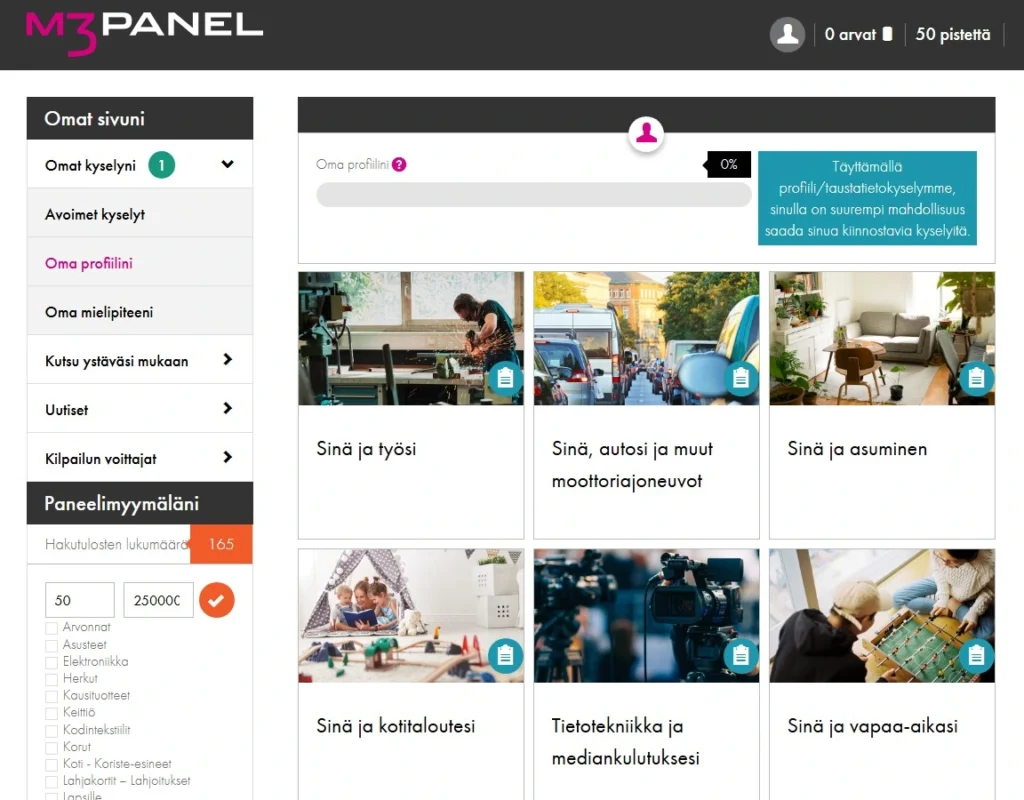Image resolution: width=1024 pixels, height=800 pixels.
Task: Click clipboard icon on Sinä ja kotitaloutesi card
Action: tap(505, 655)
